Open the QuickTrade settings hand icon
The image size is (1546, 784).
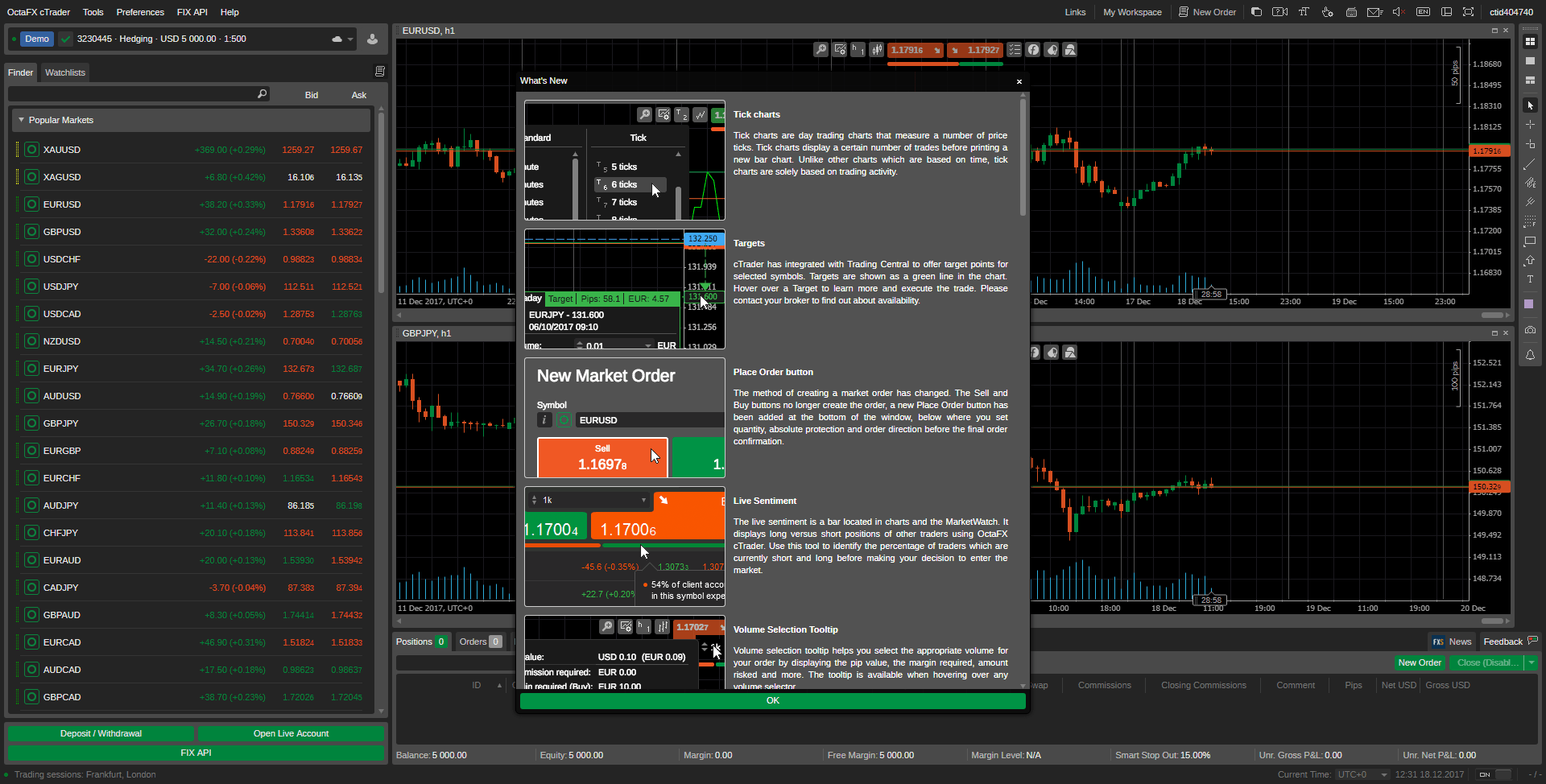tap(1327, 12)
